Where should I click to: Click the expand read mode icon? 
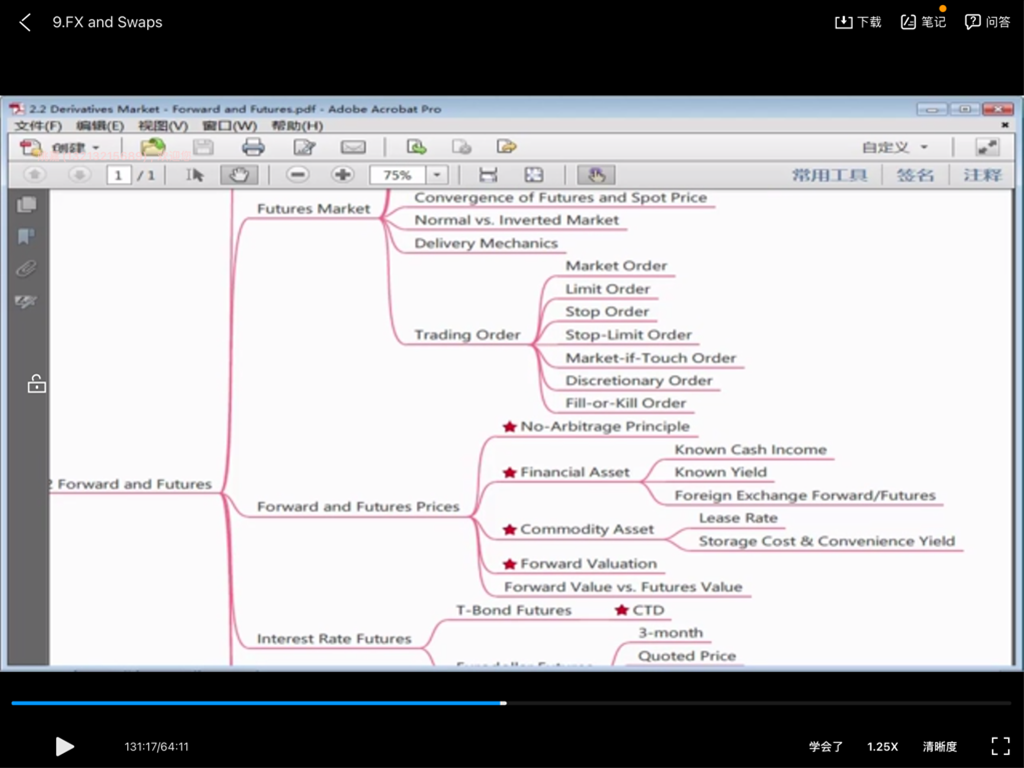pos(987,147)
